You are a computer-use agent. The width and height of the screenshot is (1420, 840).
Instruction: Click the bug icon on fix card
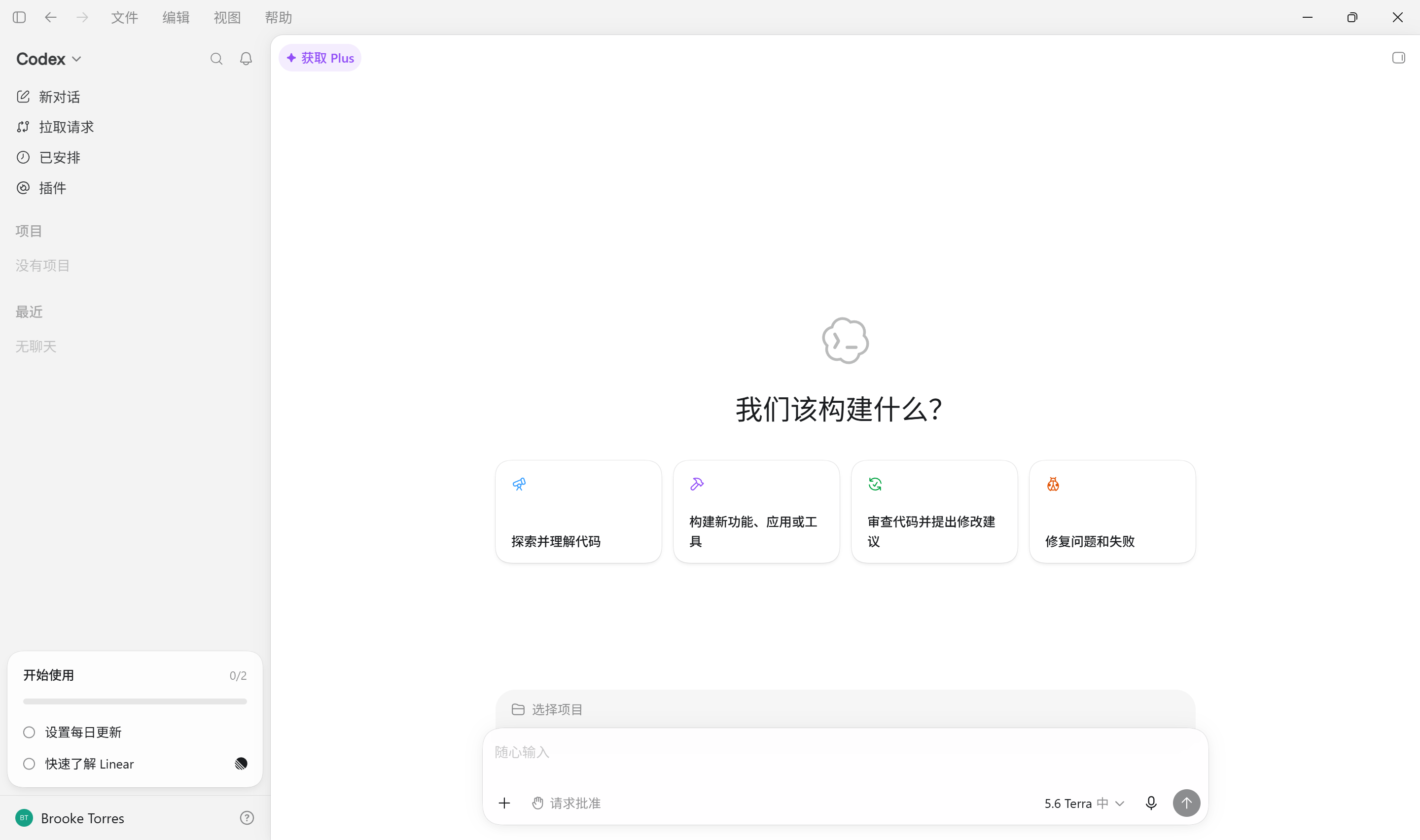[x=1053, y=484]
